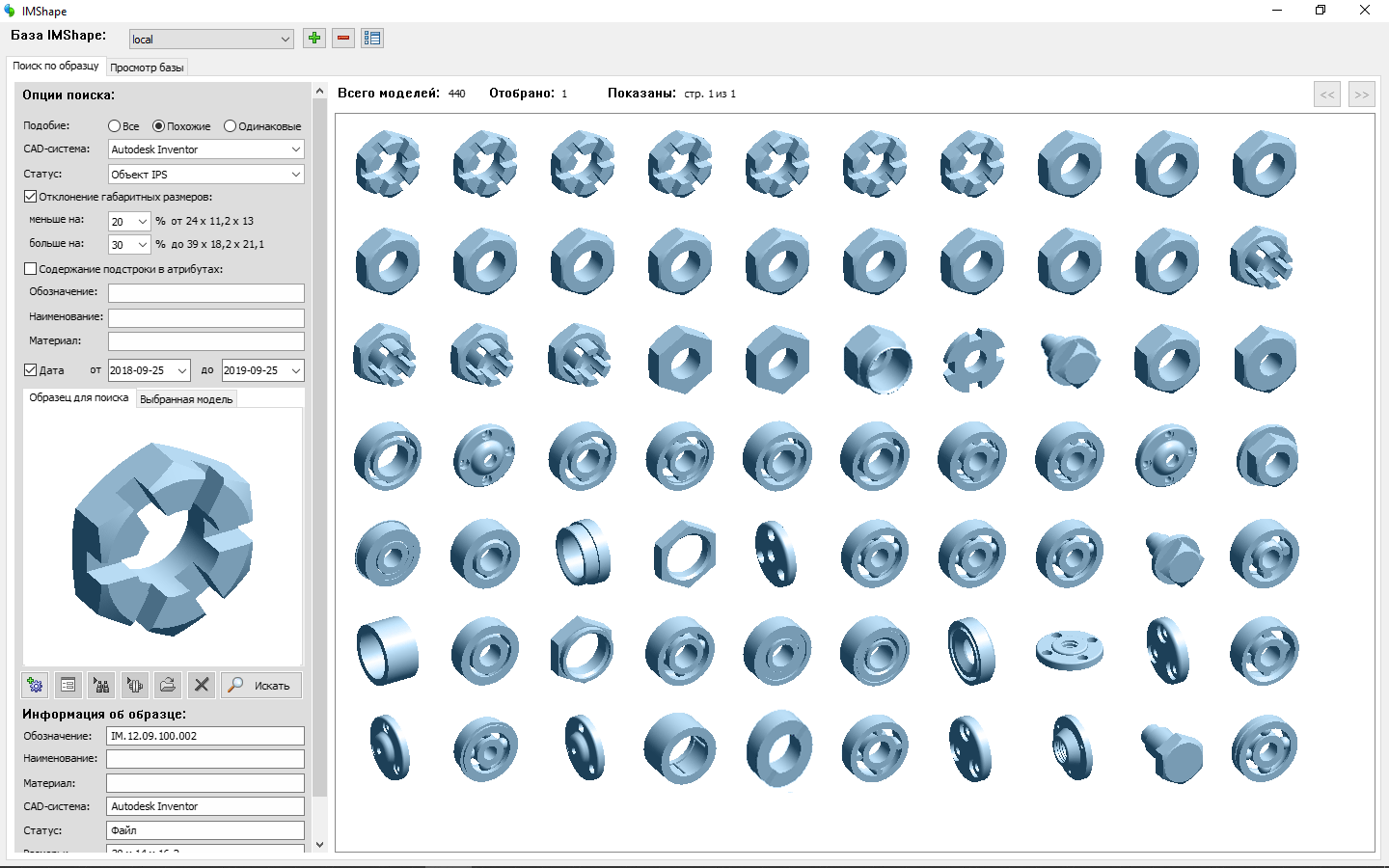Image resolution: width=1389 pixels, height=868 pixels.
Task: Open the 'Выбранная модель' tab
Action: point(186,399)
